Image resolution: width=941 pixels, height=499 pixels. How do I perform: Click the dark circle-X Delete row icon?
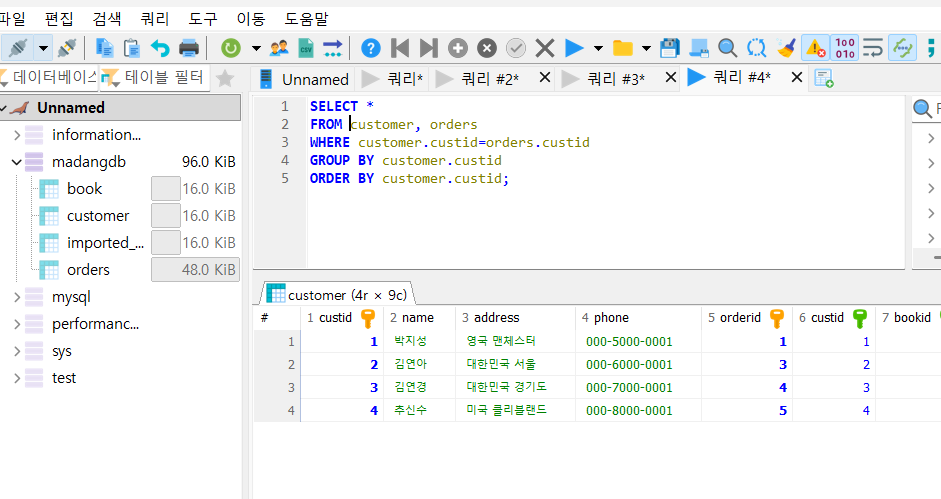coord(487,48)
